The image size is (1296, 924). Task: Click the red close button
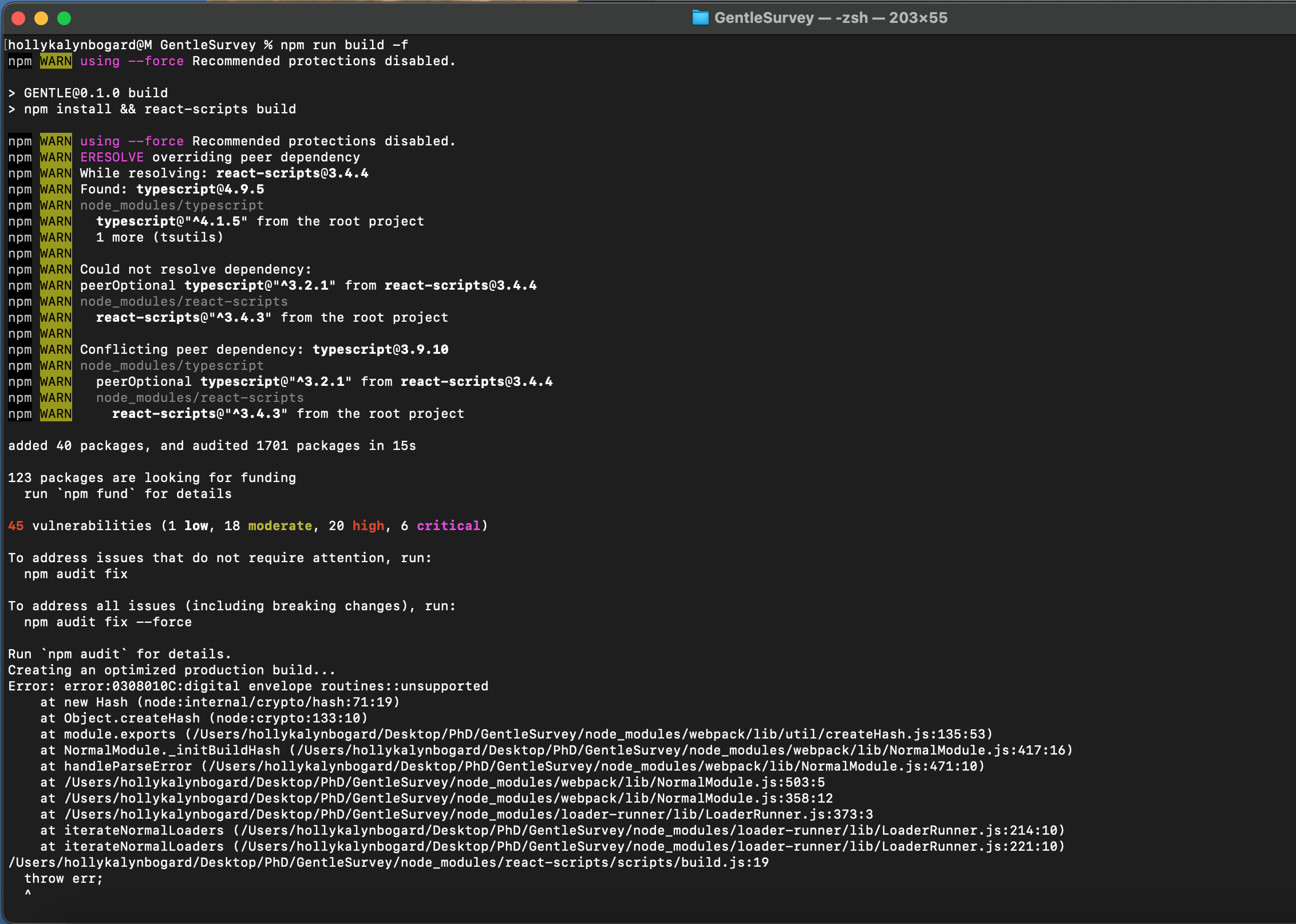click(x=19, y=18)
